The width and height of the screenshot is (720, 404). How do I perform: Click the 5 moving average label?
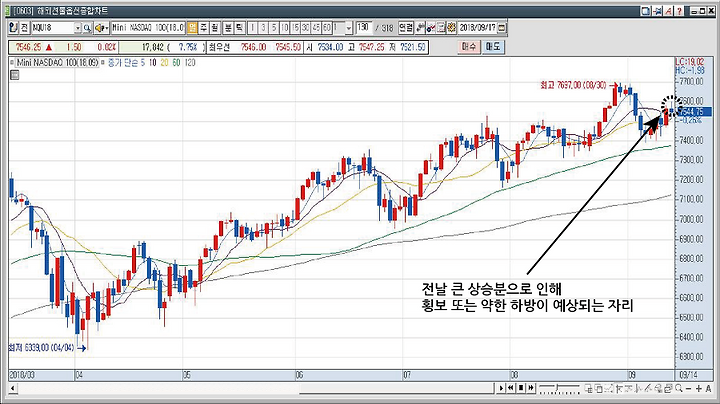(143, 63)
